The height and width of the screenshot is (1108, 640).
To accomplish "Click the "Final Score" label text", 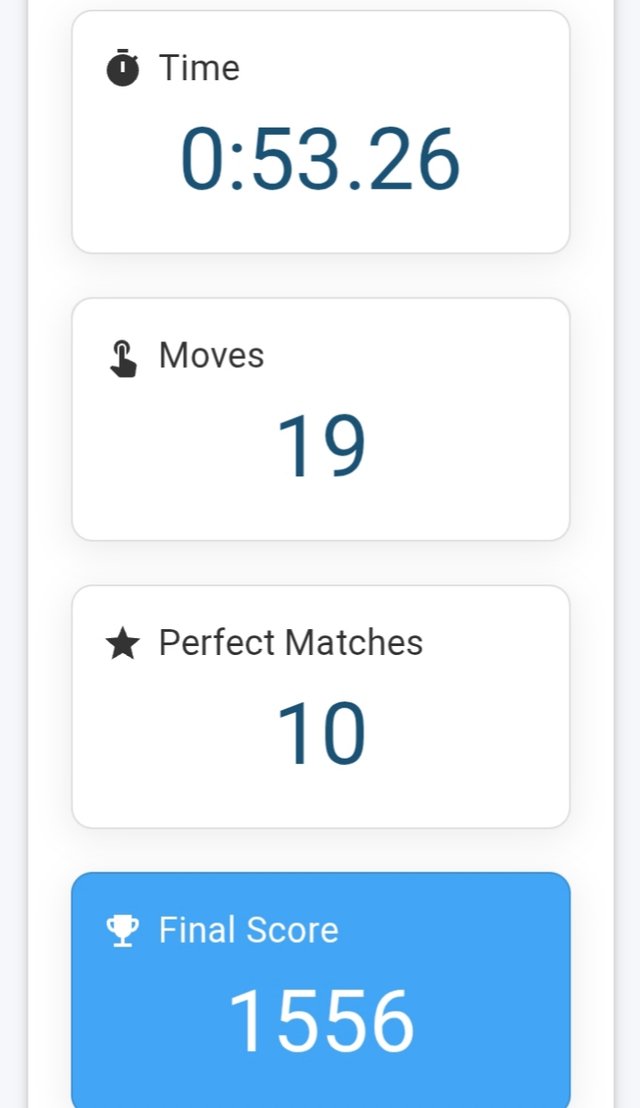I will point(248,930).
